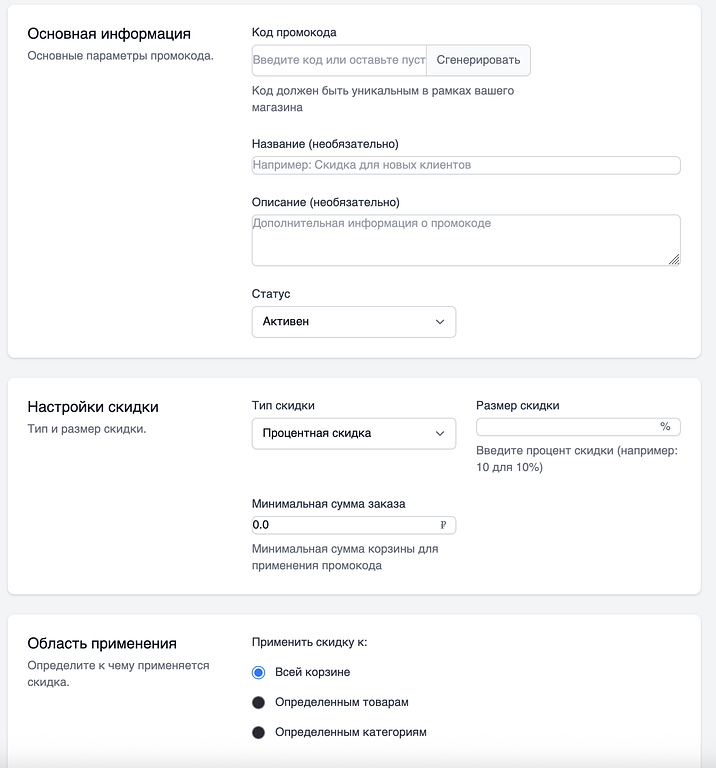Choose Определенным категориям radio option
The height and width of the screenshot is (768, 716).
click(259, 733)
